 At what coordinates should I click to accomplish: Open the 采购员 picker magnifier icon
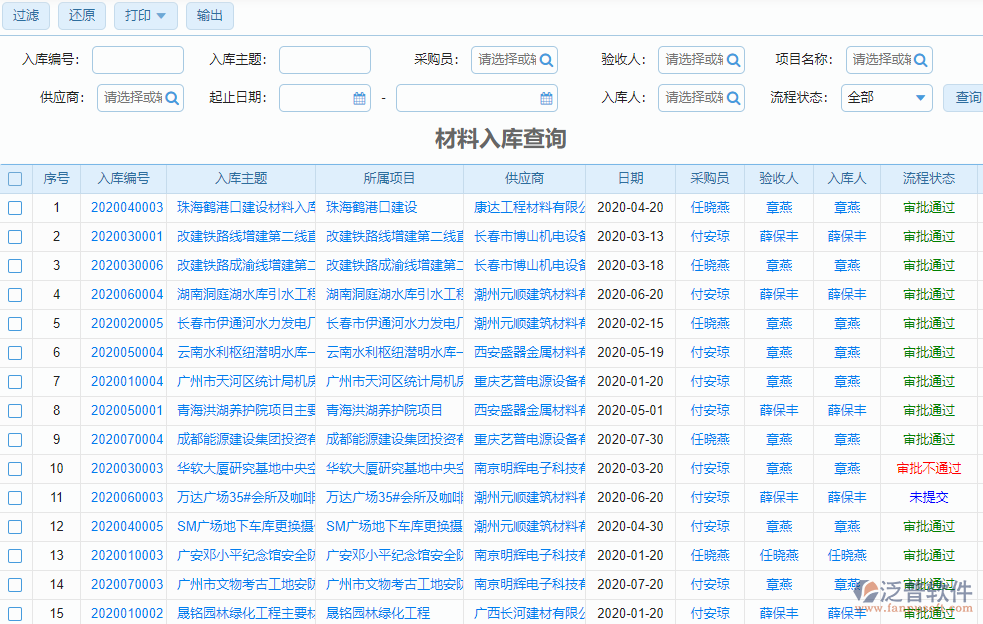[x=548, y=59]
